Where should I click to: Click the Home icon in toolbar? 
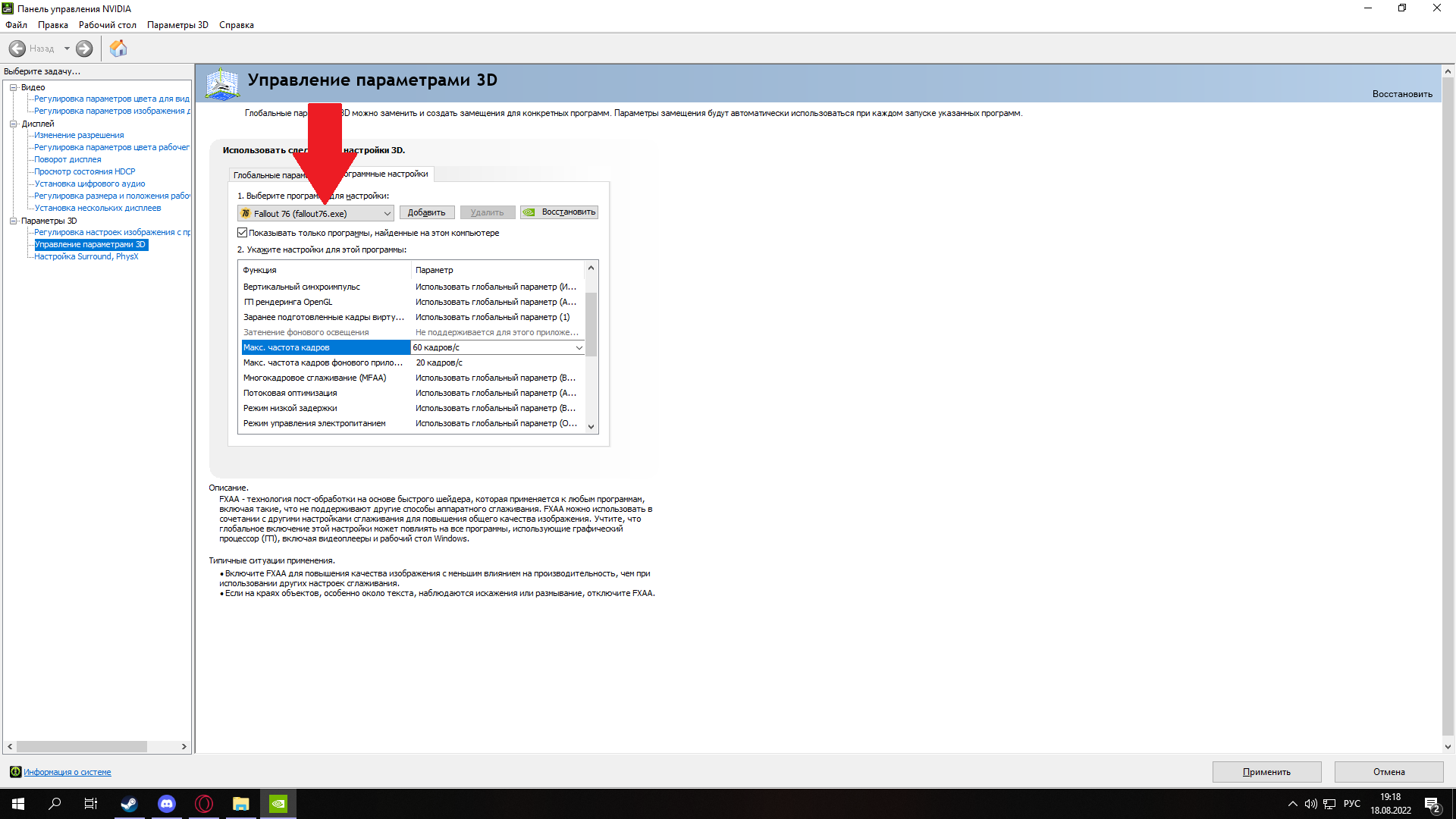pyautogui.click(x=118, y=49)
